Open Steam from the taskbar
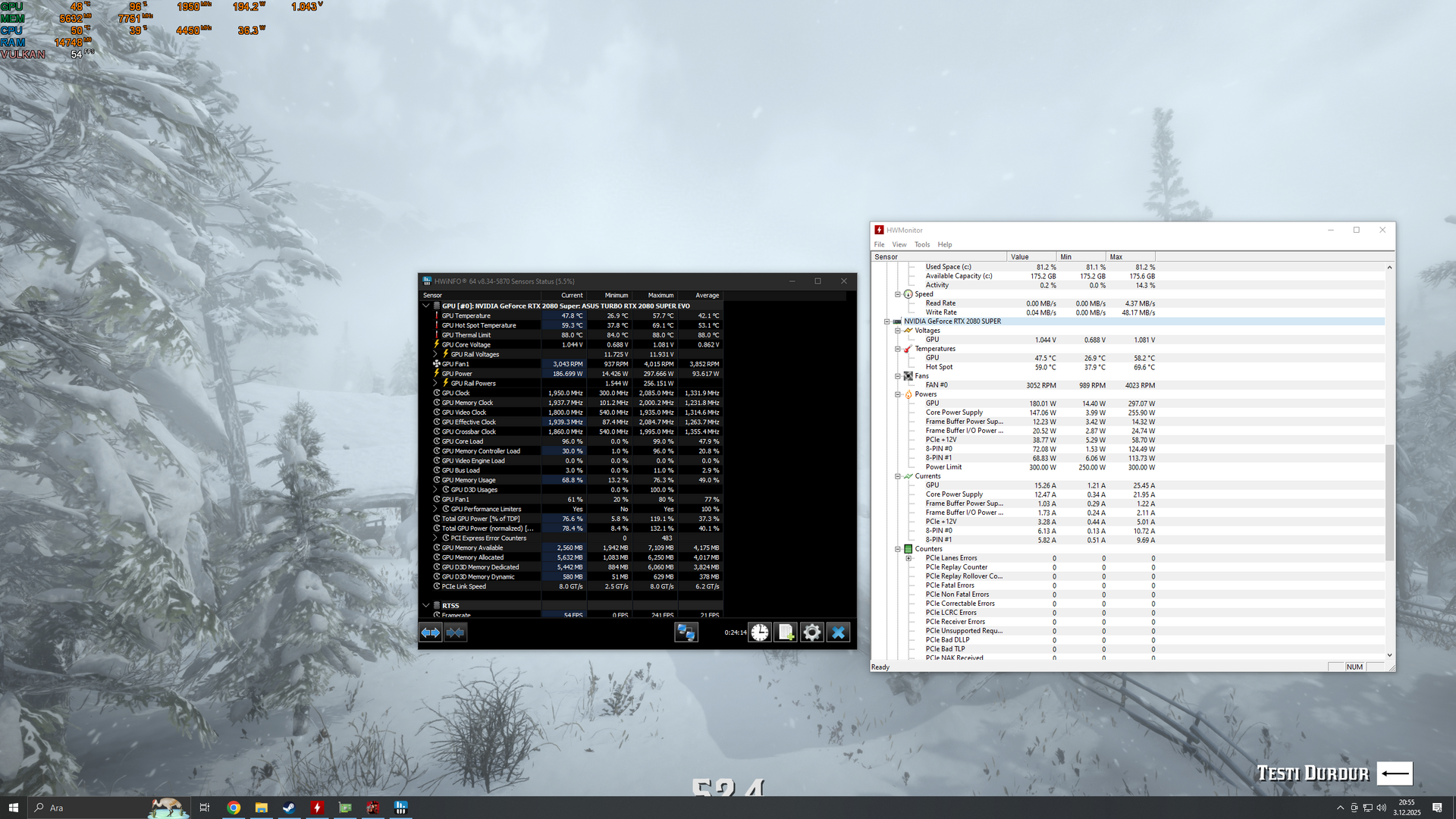The image size is (1456, 819). point(289,808)
